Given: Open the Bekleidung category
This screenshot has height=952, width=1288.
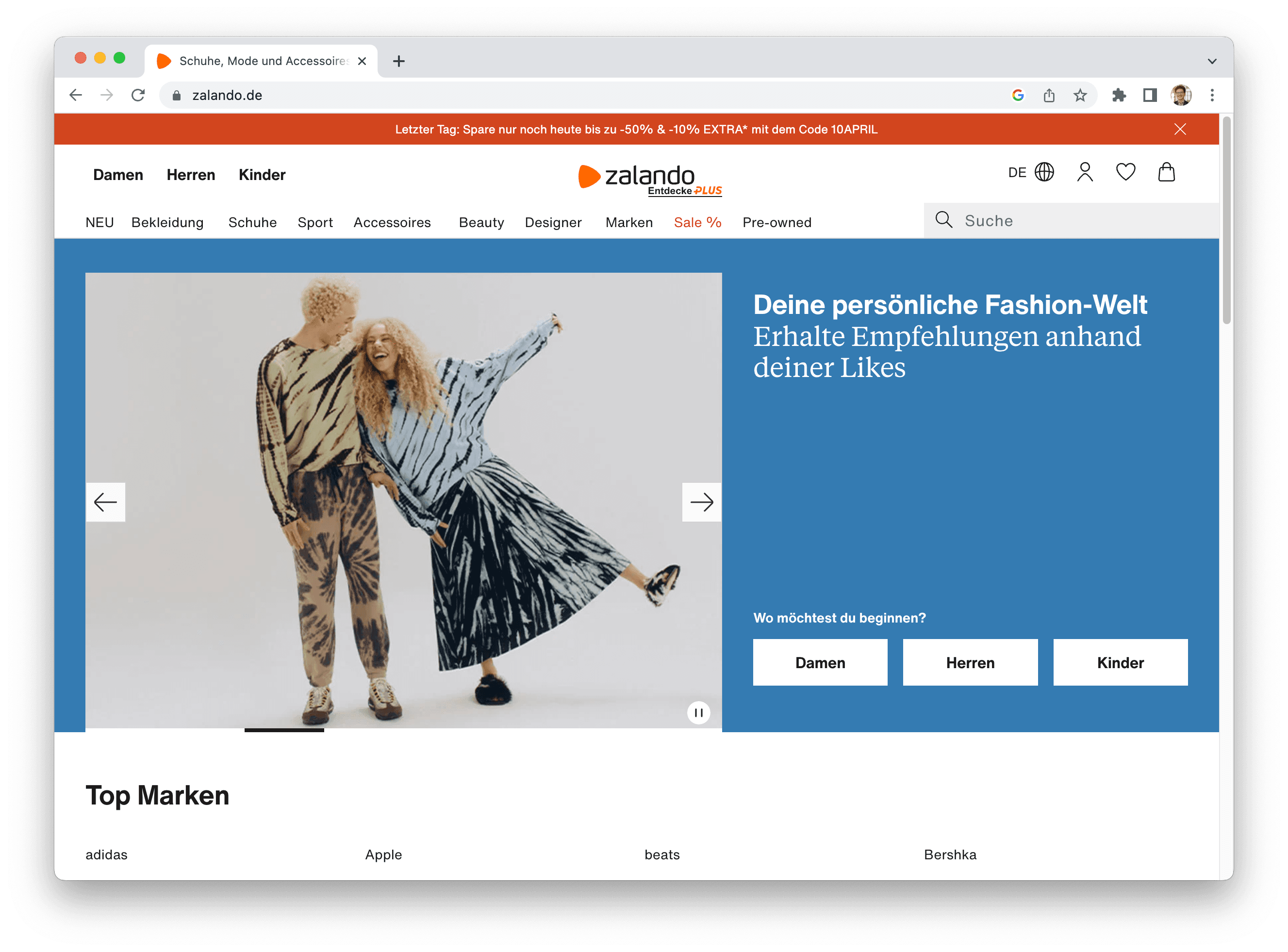Looking at the screenshot, I should point(167,222).
